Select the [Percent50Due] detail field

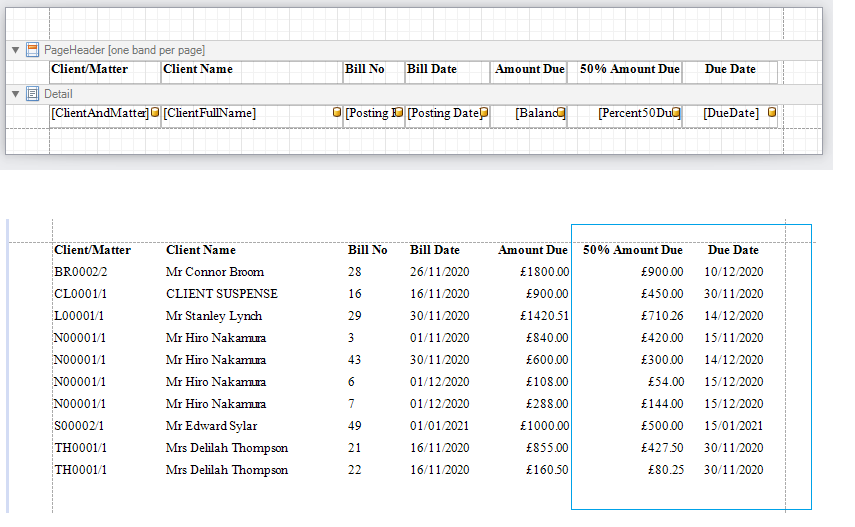(x=625, y=116)
